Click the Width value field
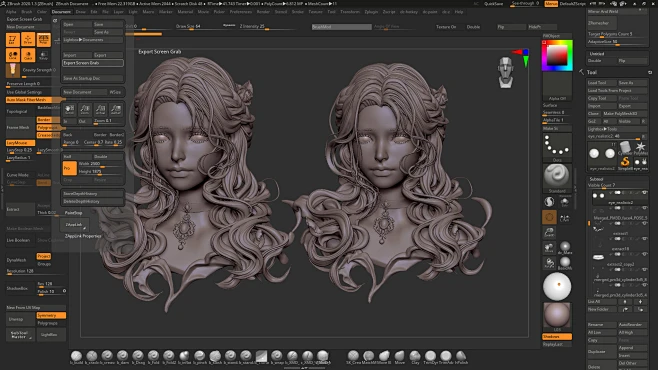Screen dimensions: 658x370 101,164
